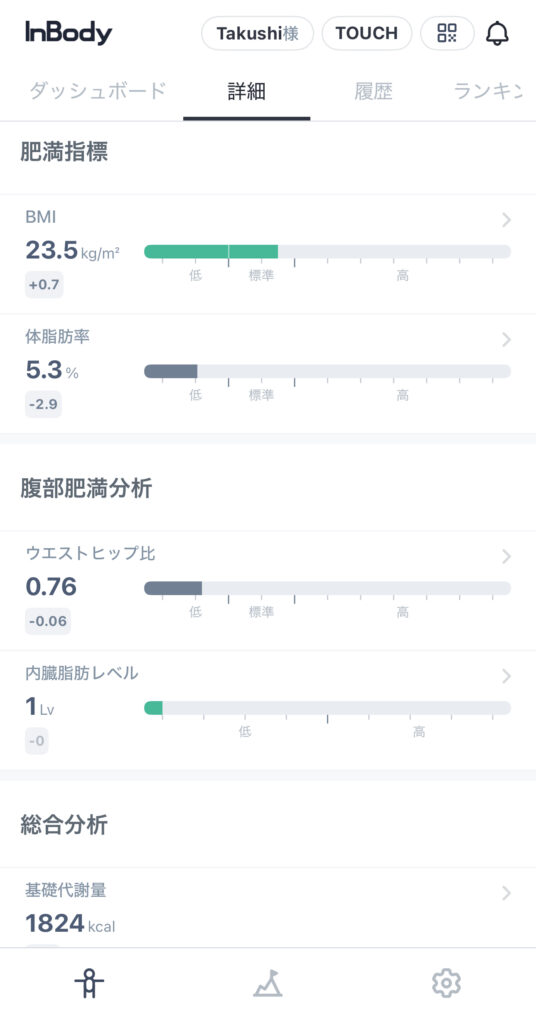
Task: Click the 体脂肪率 gray progress bar
Action: (x=170, y=371)
